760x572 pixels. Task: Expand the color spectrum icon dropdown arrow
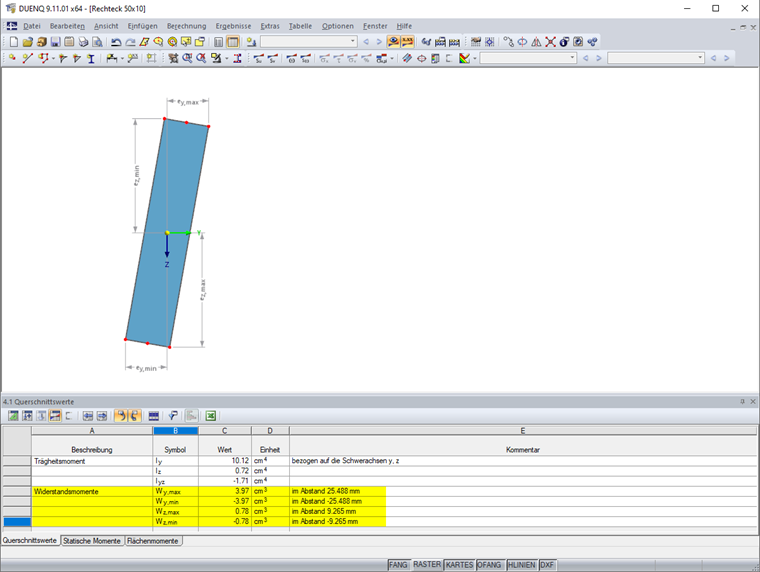[475, 59]
